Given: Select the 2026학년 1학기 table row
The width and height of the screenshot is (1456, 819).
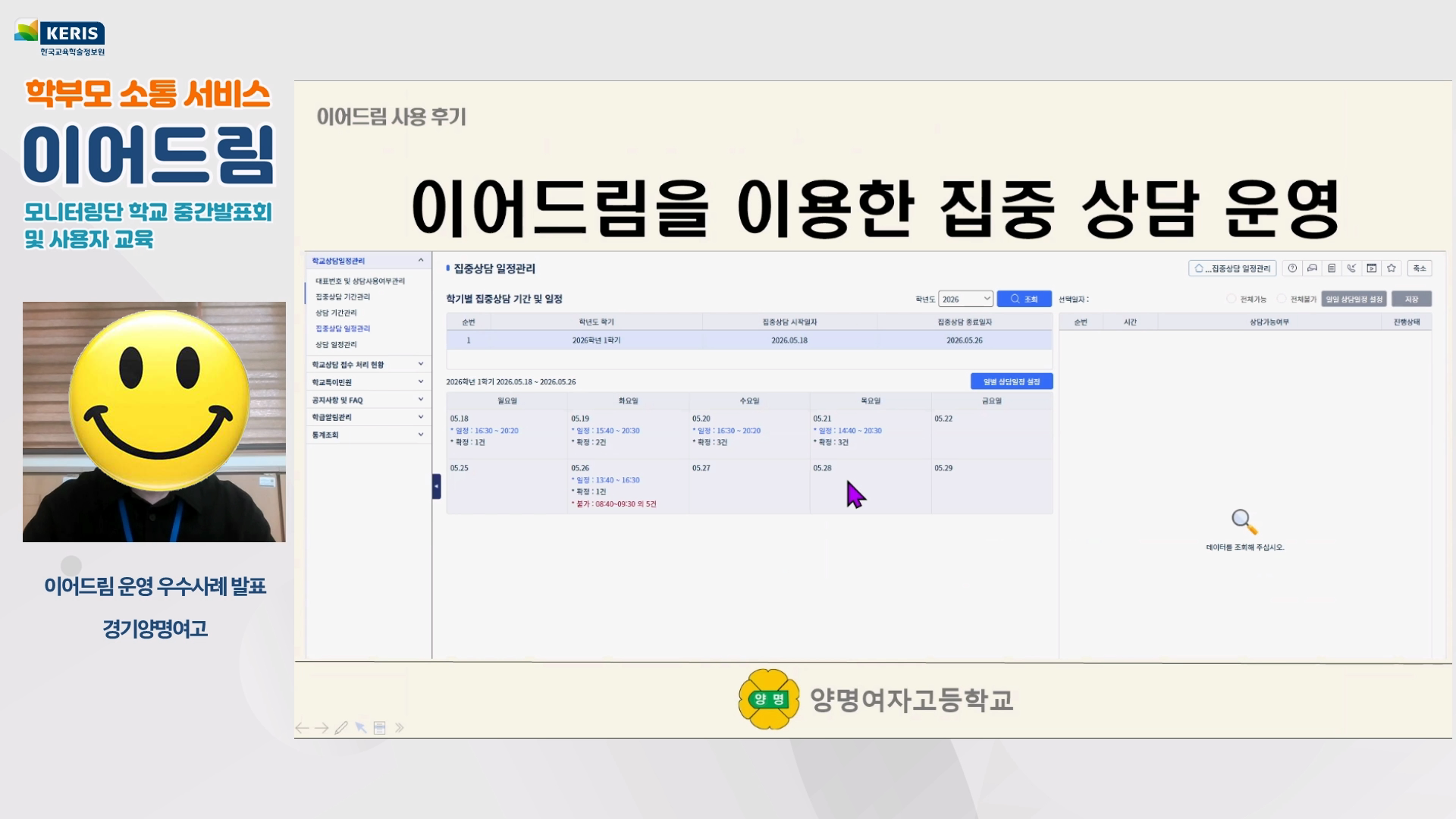Looking at the screenshot, I should (x=749, y=340).
